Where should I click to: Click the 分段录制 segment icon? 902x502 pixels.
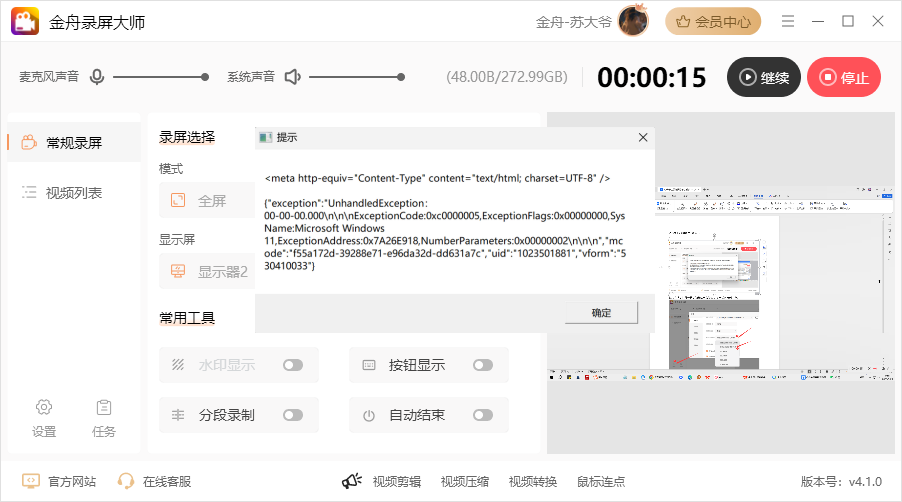(x=178, y=415)
